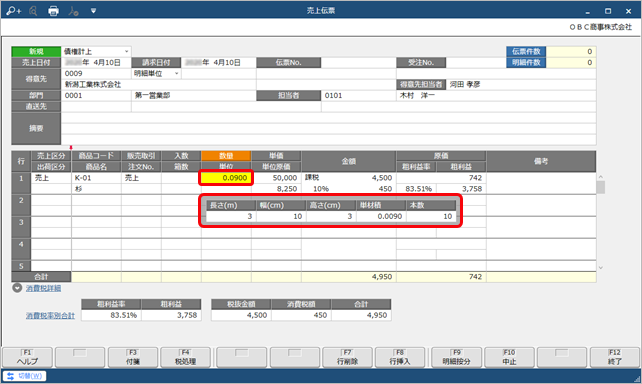Click the 単材積 value 0.0090
This screenshot has height=384, width=642.
click(381, 216)
